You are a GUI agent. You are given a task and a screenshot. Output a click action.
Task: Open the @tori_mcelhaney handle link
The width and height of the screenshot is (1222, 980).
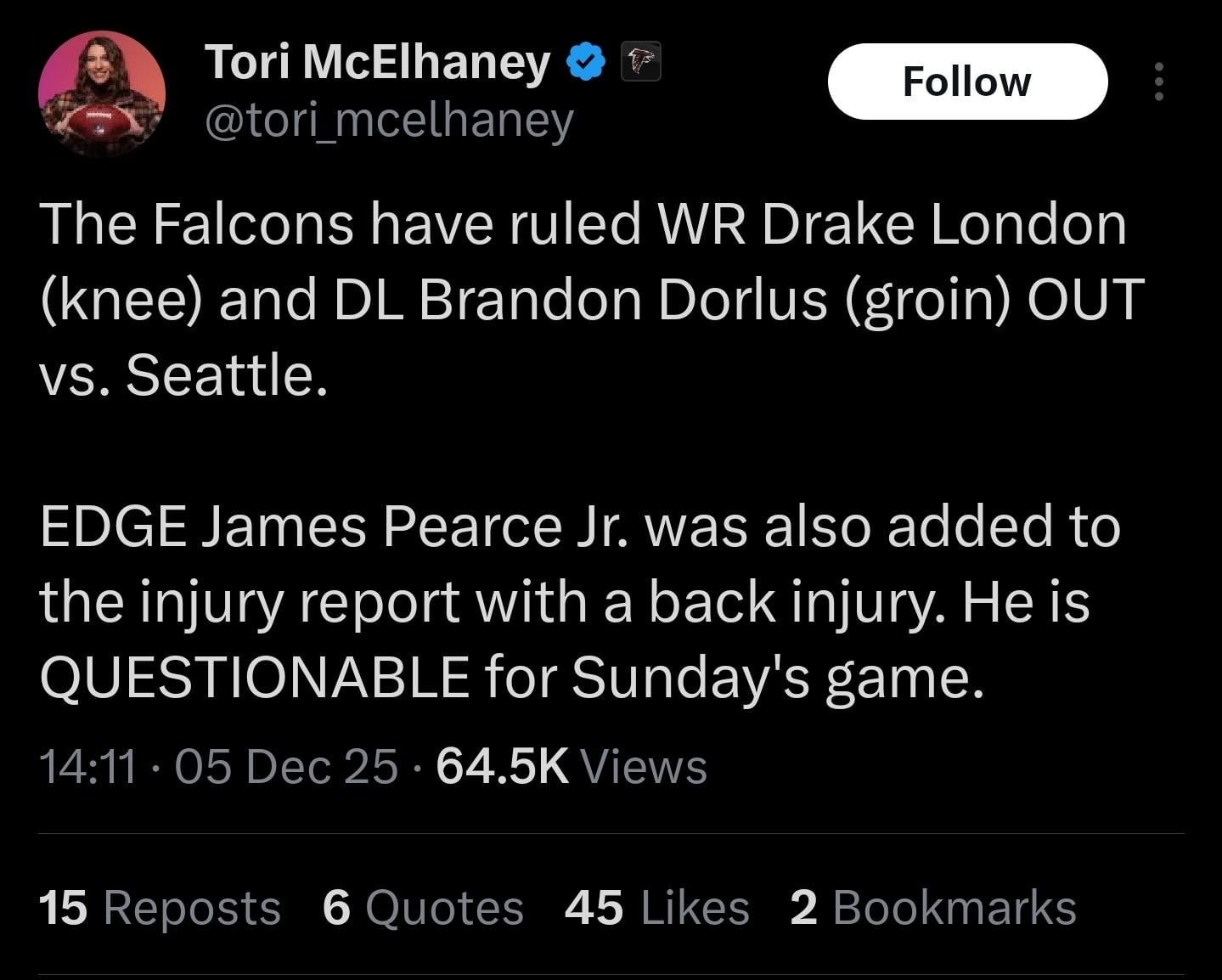pyautogui.click(x=389, y=121)
